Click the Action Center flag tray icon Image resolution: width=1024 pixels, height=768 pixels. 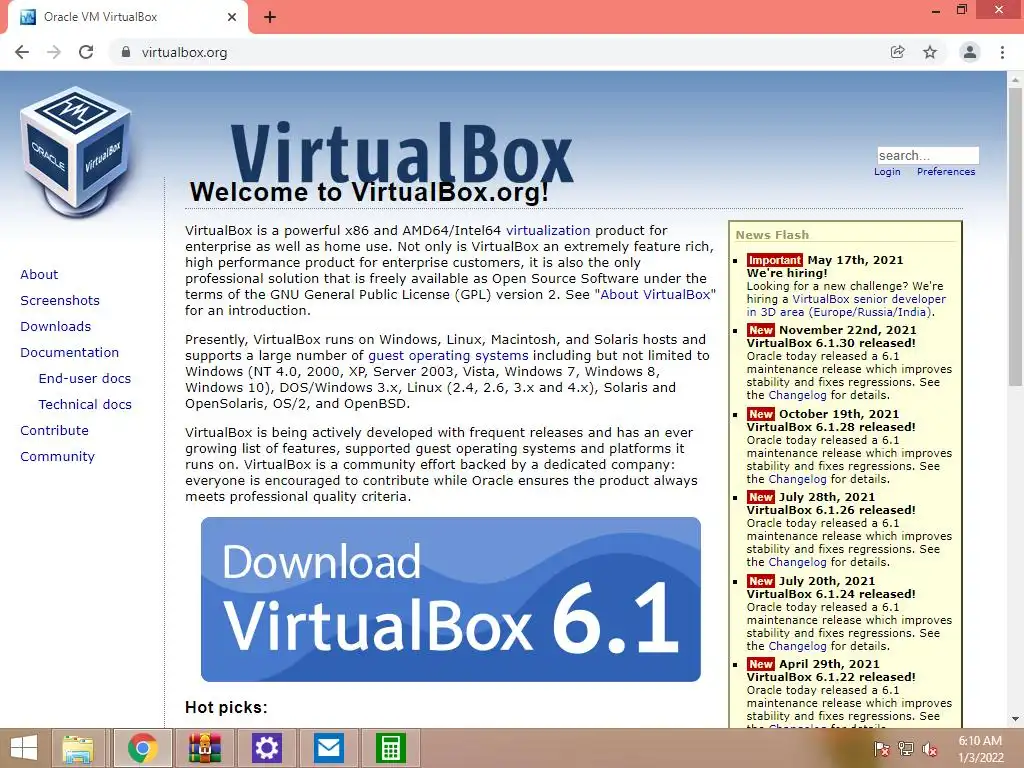[x=882, y=748]
